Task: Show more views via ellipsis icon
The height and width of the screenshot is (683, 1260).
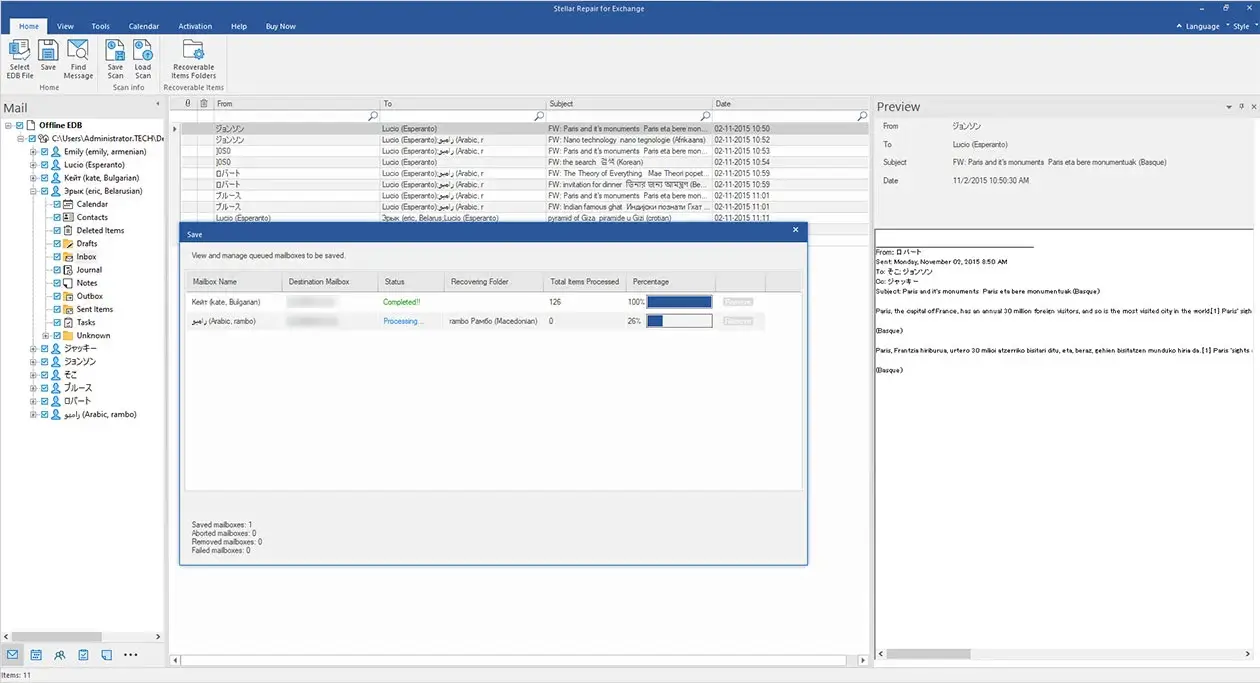Action: pyautogui.click(x=130, y=654)
